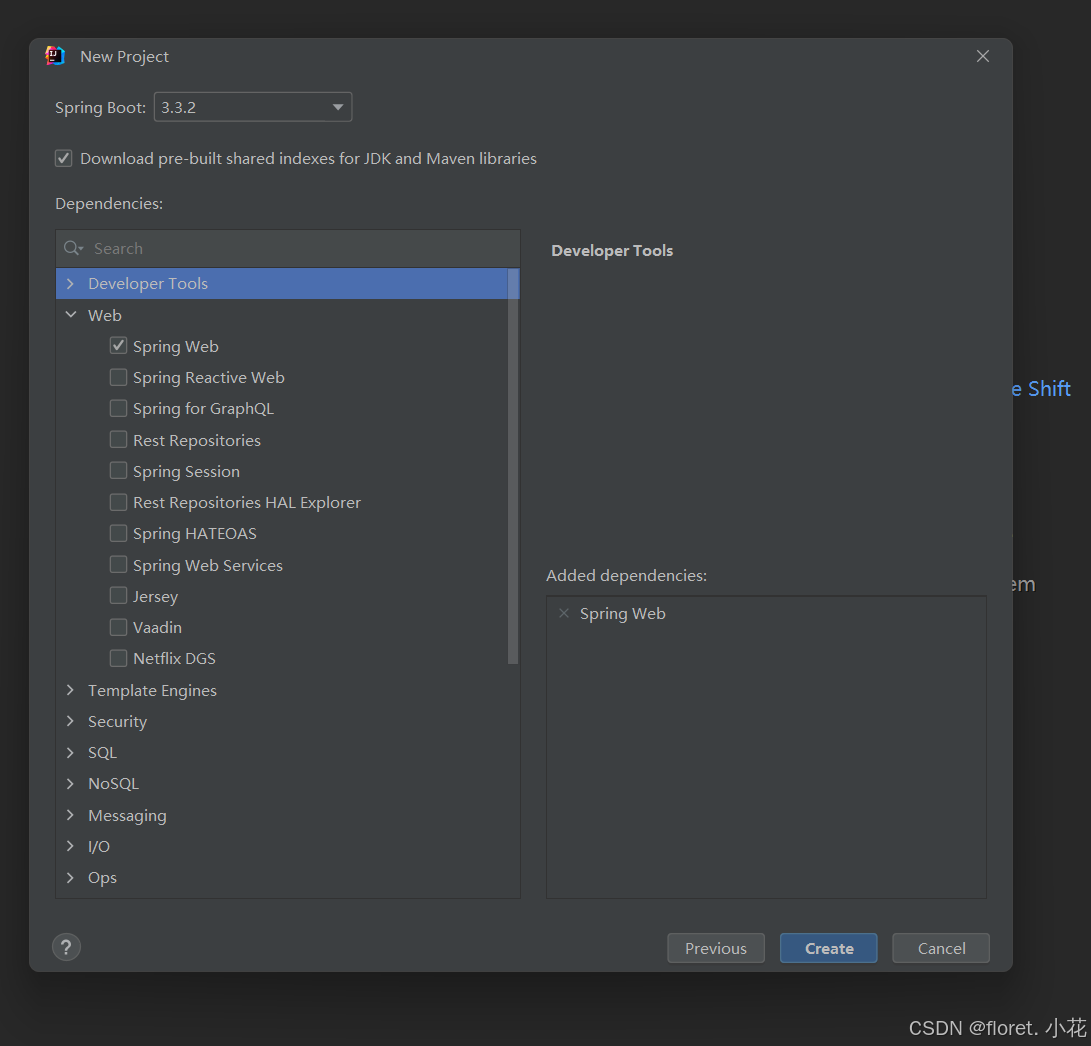Toggle download pre-built shared indexes checkbox
This screenshot has width=1091, height=1046.
click(x=63, y=158)
